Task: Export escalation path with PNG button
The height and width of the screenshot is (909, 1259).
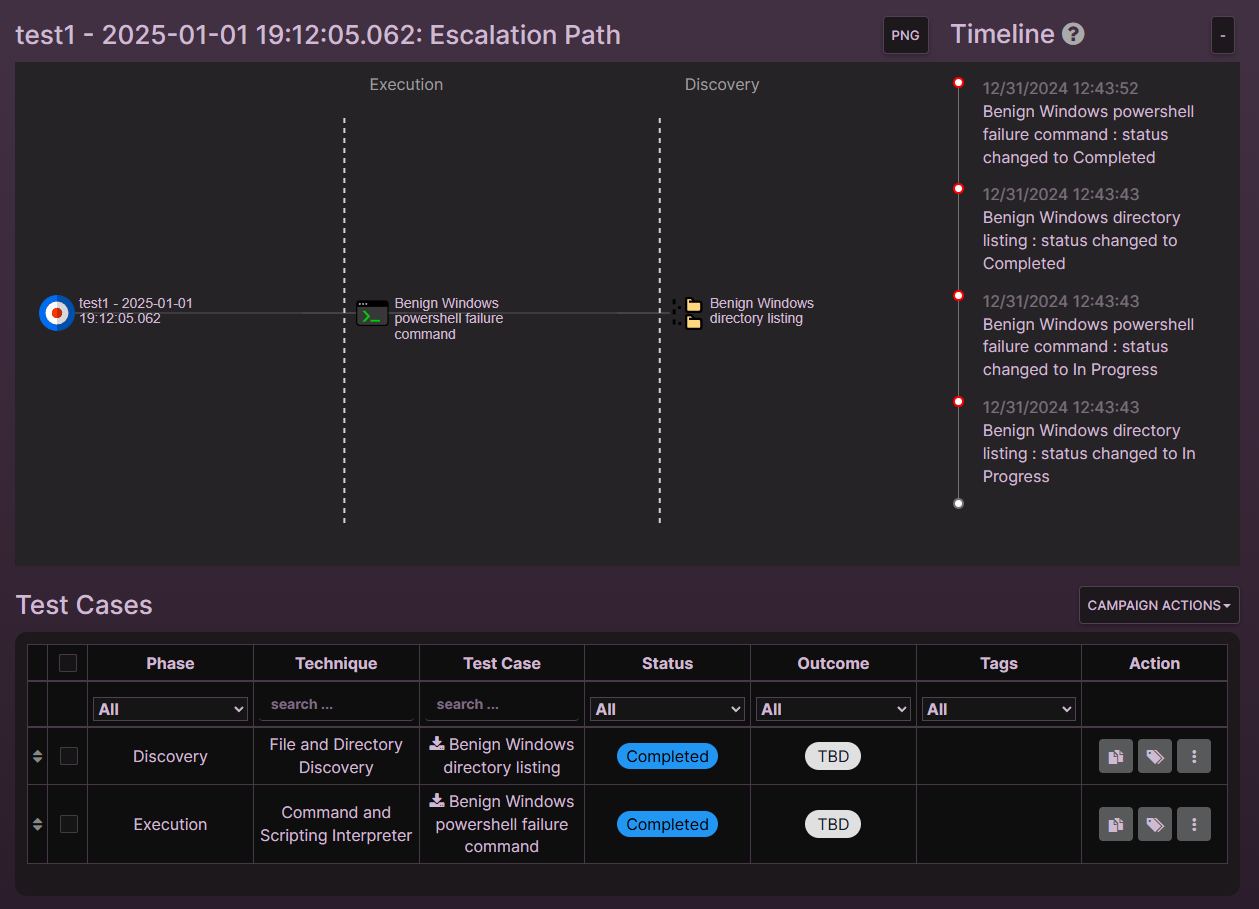Action: click(905, 35)
